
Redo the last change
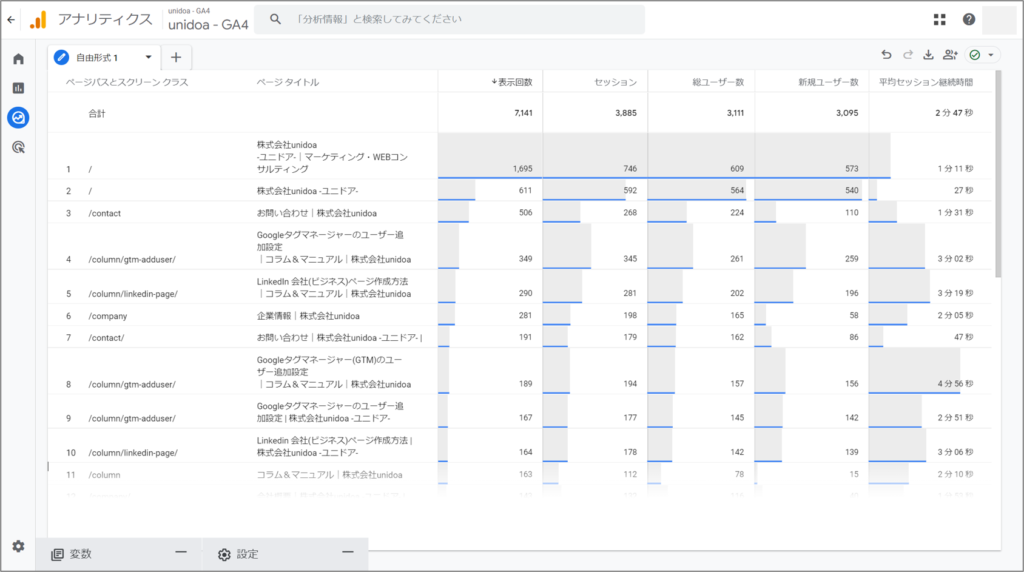[908, 55]
